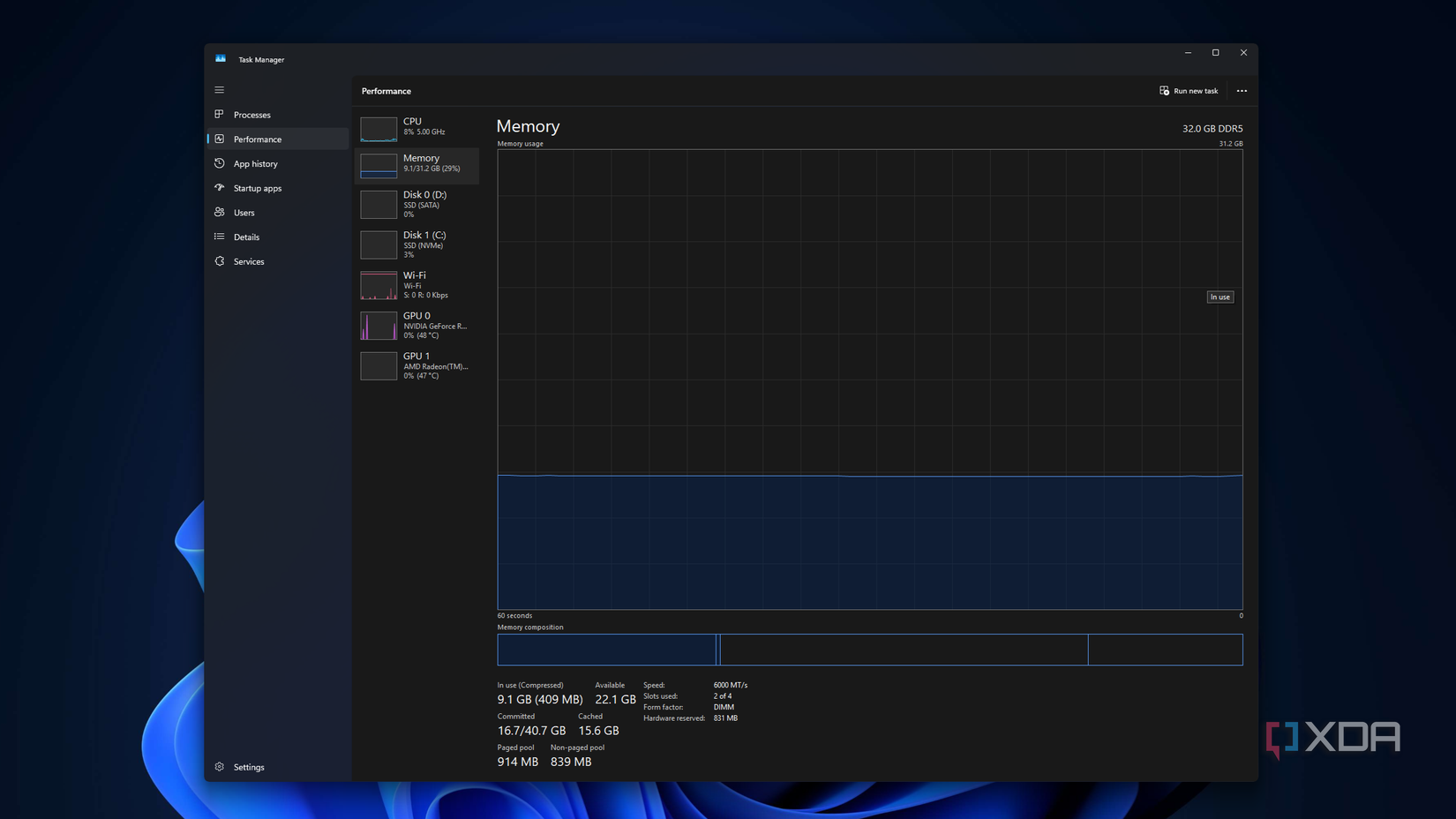Click the DIMM form factor value

(x=724, y=707)
